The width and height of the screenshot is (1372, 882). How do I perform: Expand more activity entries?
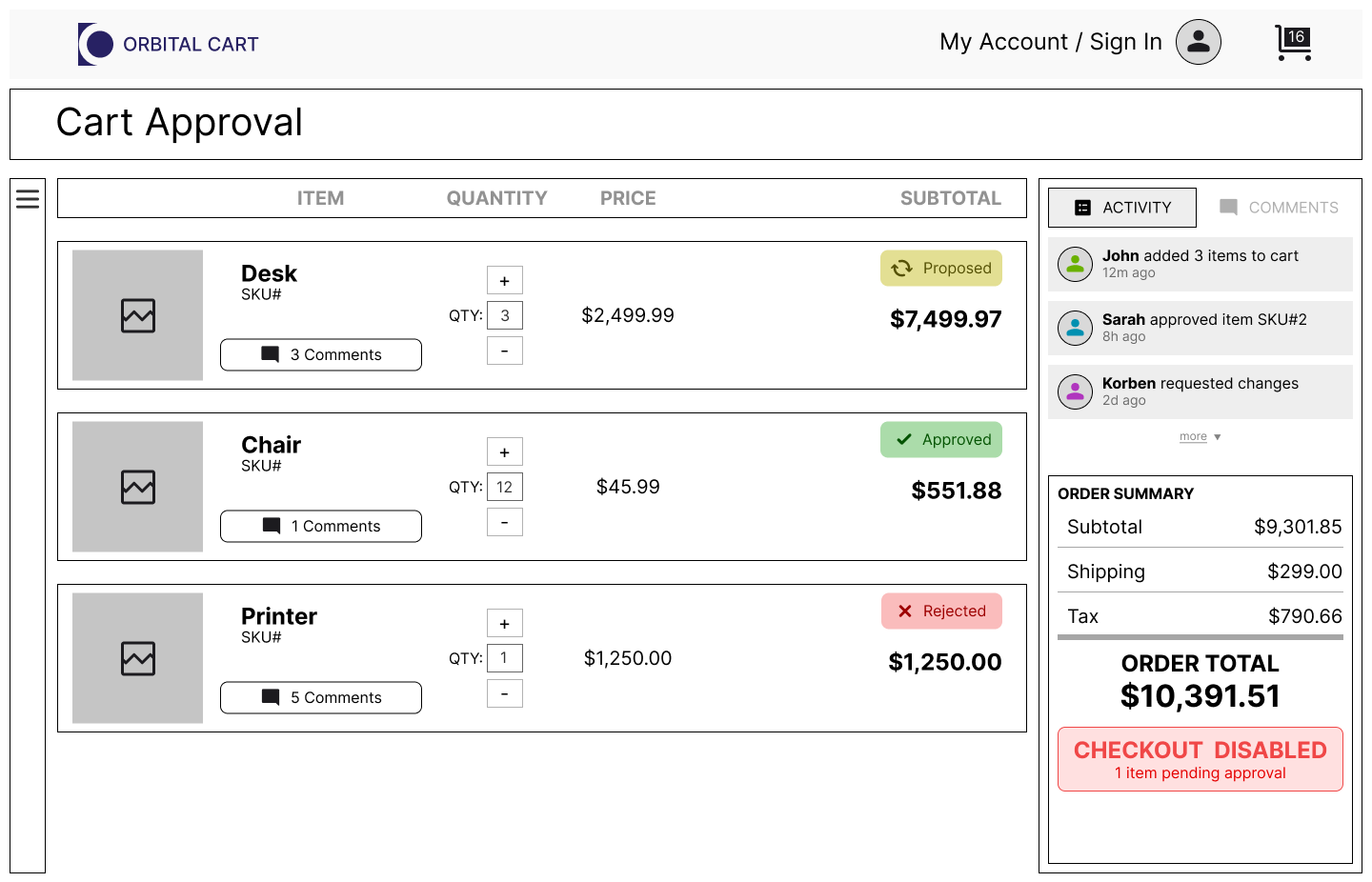[1200, 437]
